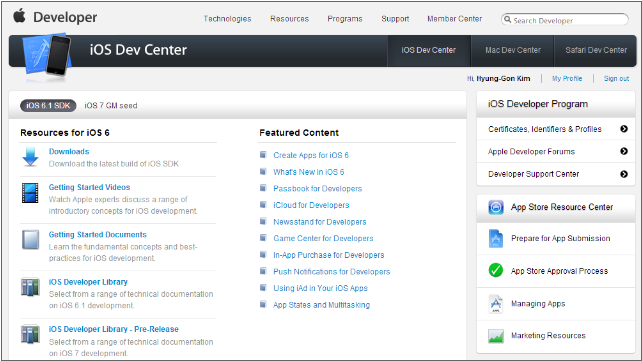This screenshot has height=361, width=642.
Task: Open Developer Support Center arrow
Action: 624,174
